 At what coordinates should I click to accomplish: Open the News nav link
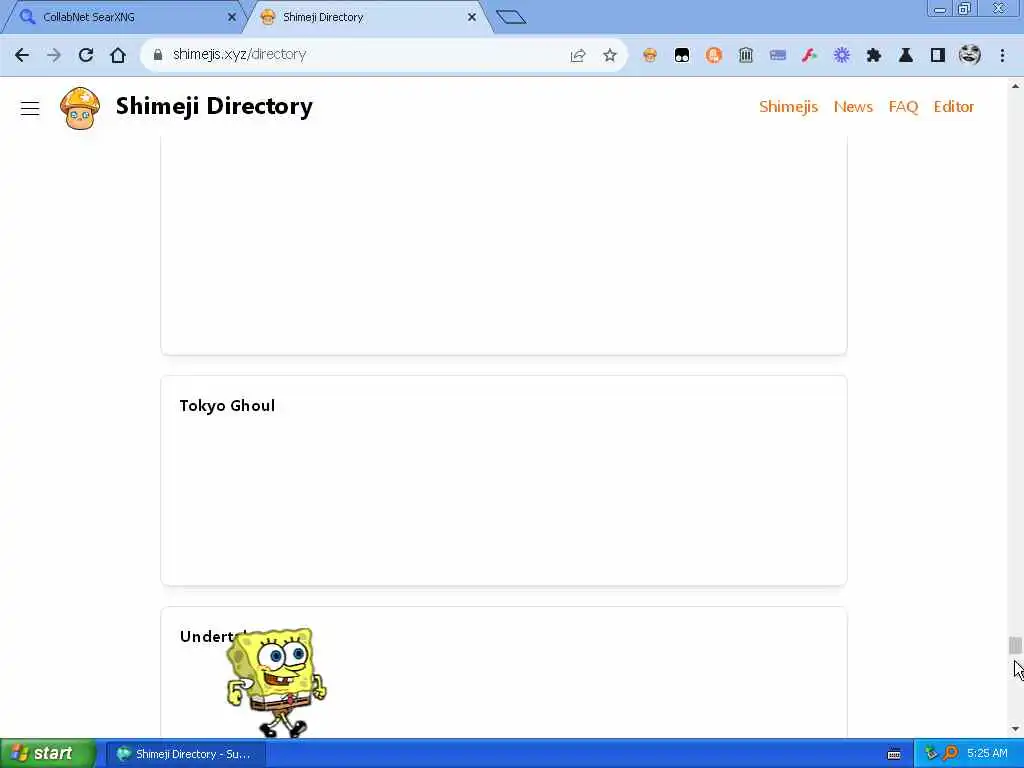853,106
